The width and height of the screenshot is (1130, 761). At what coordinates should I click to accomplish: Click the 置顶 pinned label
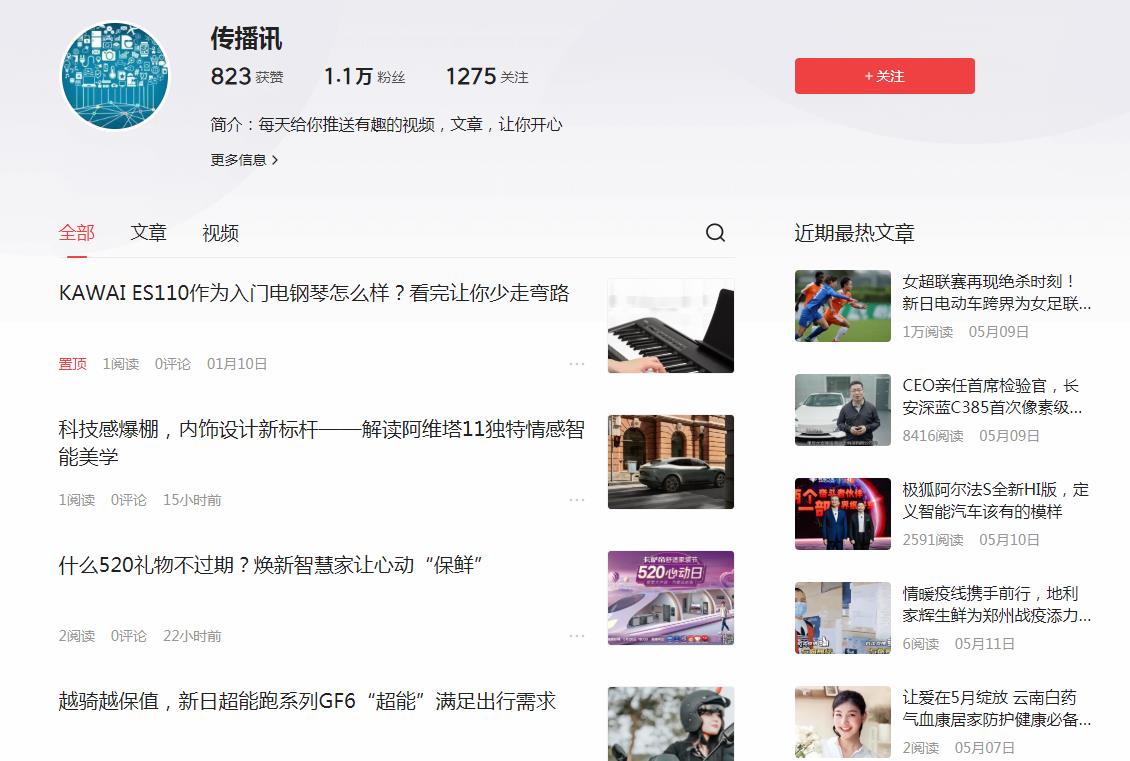click(72, 364)
